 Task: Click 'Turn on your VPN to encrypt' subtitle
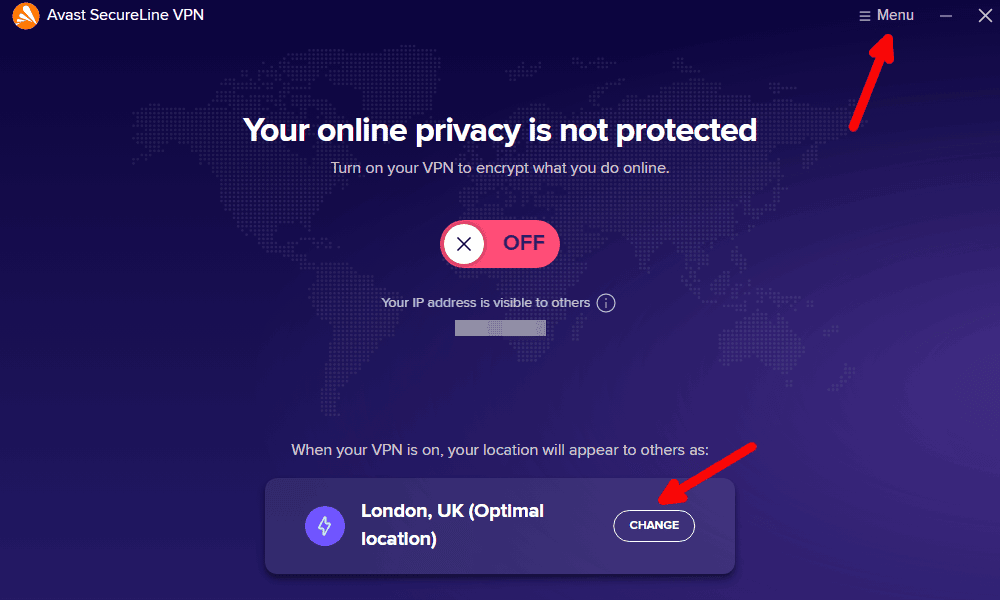[x=499, y=168]
